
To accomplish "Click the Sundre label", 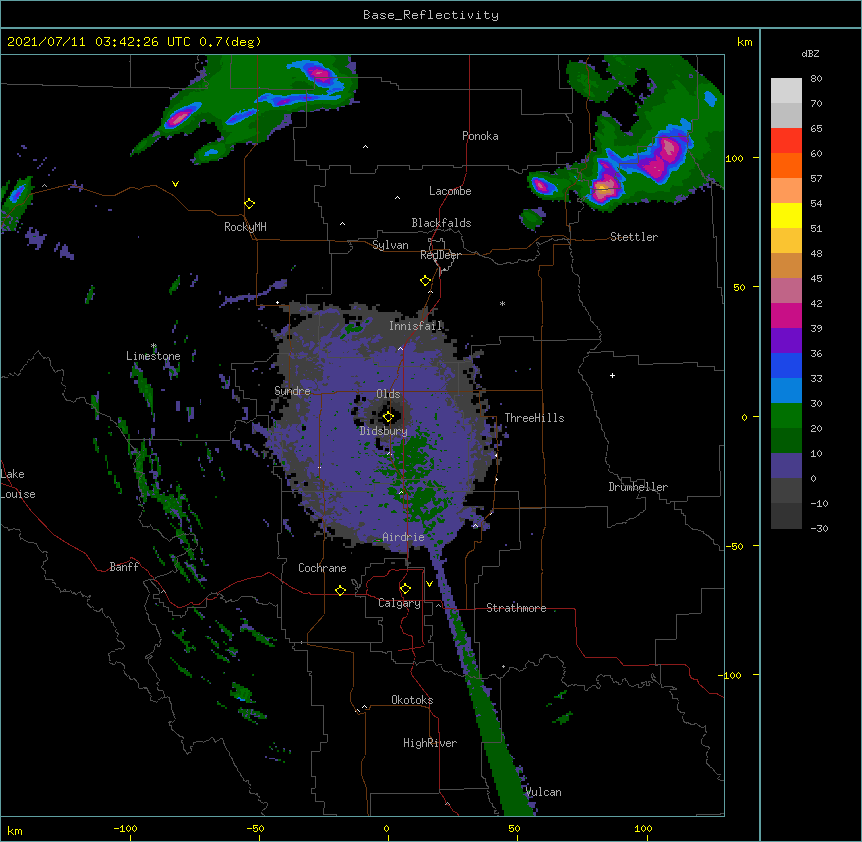I will tap(292, 391).
